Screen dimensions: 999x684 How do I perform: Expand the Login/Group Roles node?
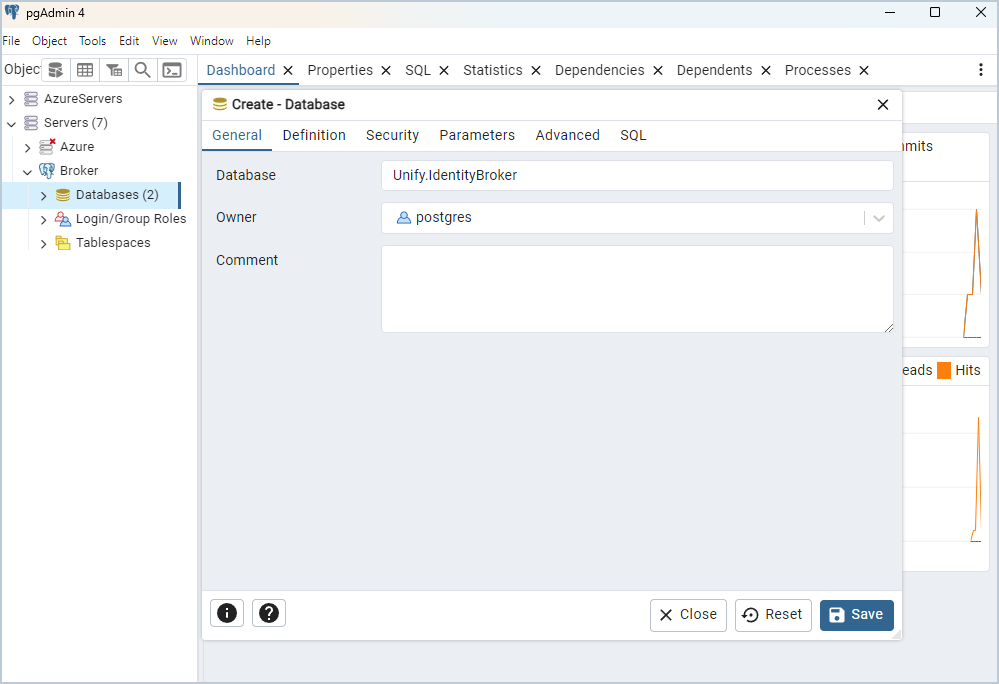43,220
